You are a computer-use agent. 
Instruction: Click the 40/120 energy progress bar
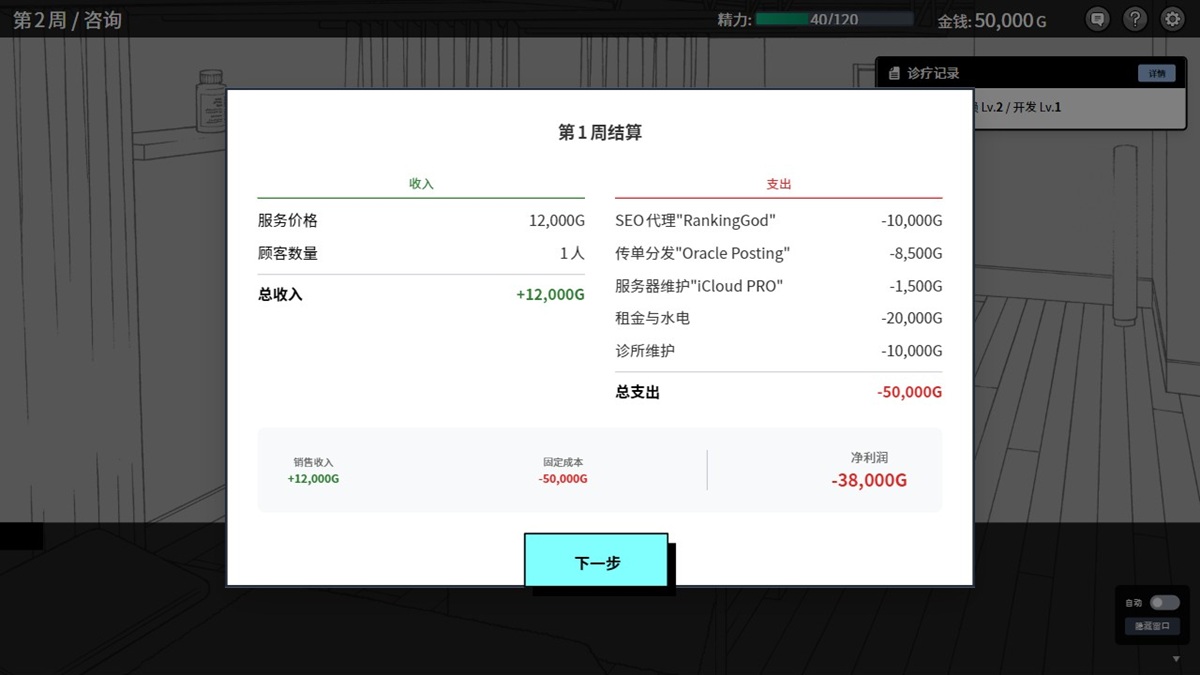835,18
